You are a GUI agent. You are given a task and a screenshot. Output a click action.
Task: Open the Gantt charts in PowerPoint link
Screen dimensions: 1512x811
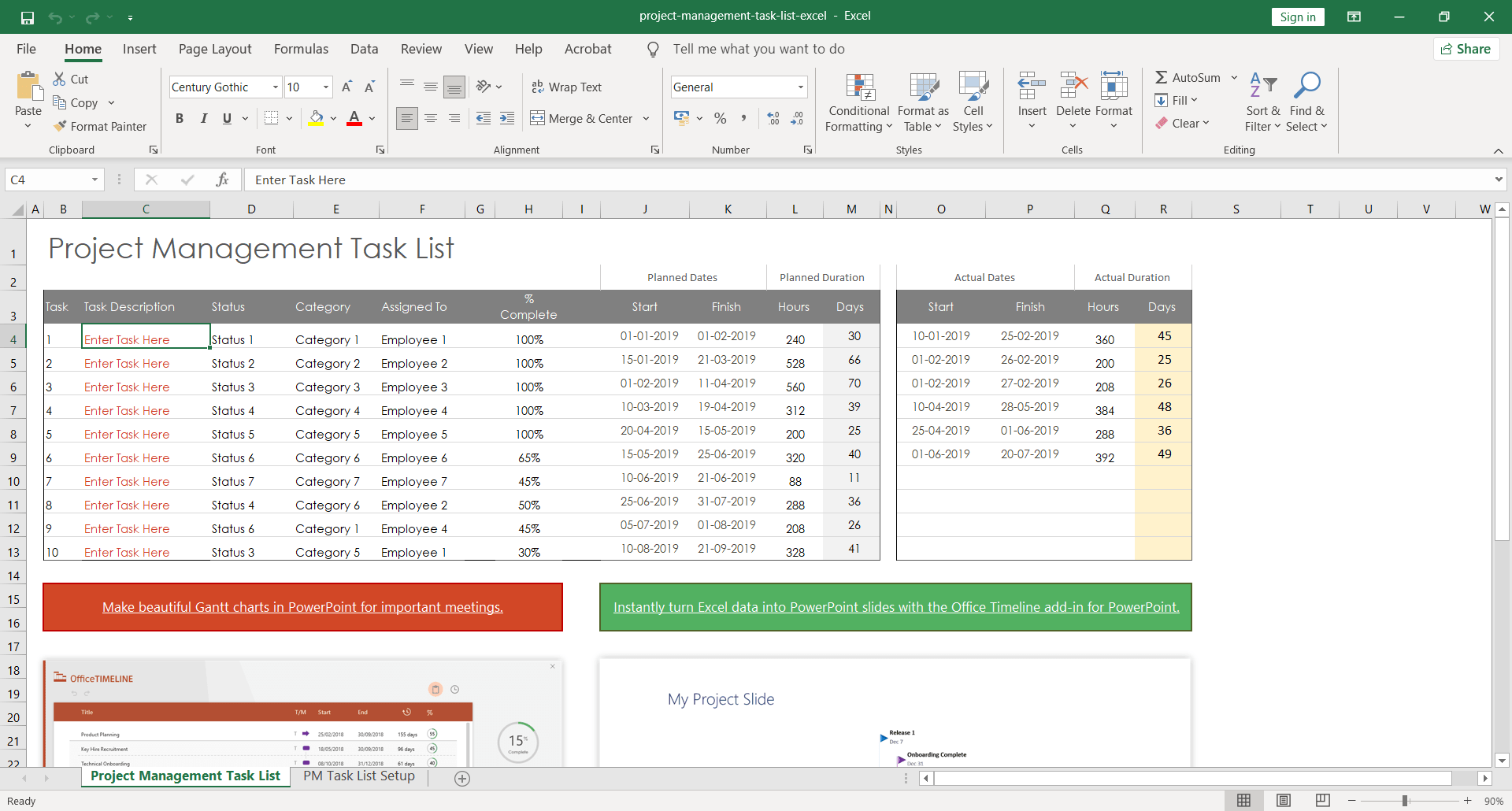coord(302,607)
